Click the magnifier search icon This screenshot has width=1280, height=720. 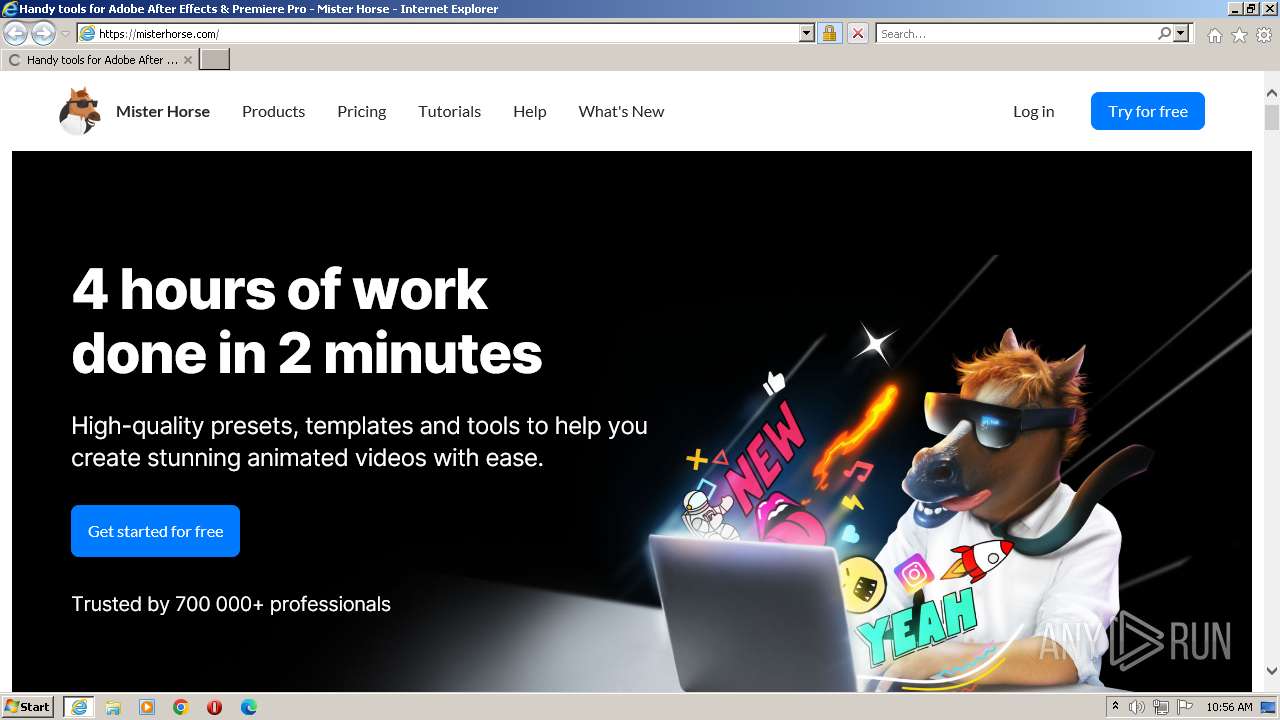click(x=1164, y=33)
